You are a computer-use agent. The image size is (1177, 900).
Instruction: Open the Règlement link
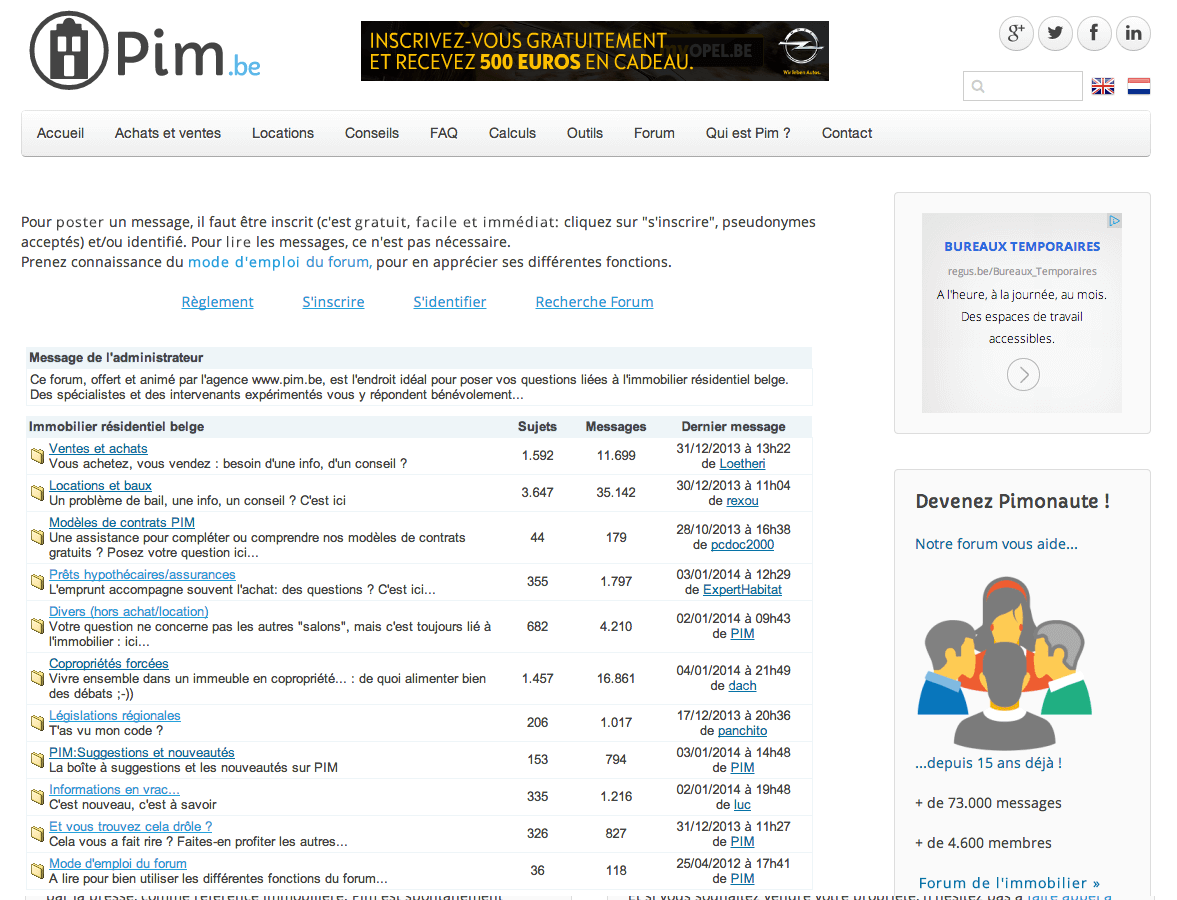[218, 302]
